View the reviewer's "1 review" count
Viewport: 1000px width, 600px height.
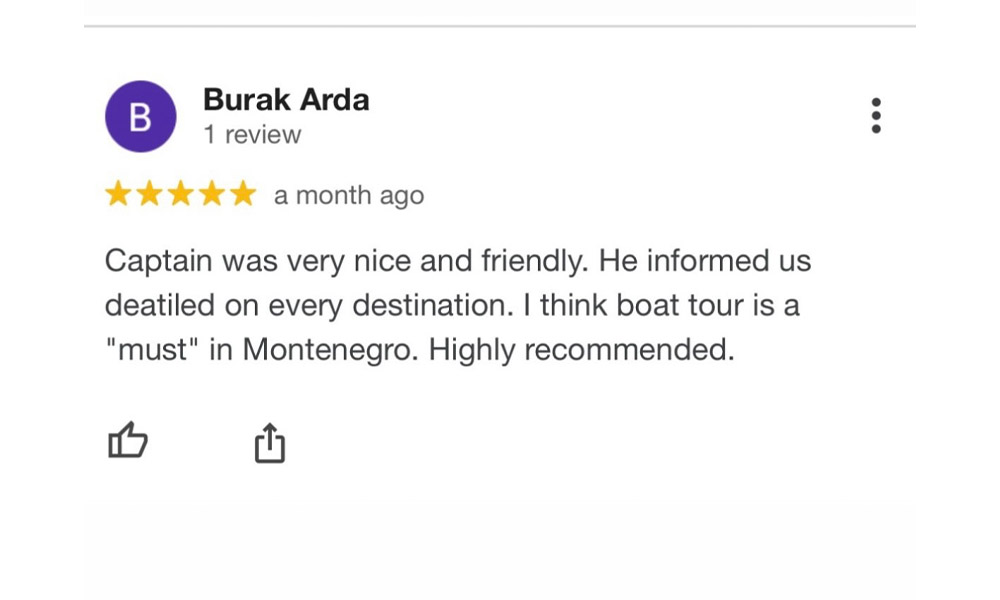click(252, 135)
